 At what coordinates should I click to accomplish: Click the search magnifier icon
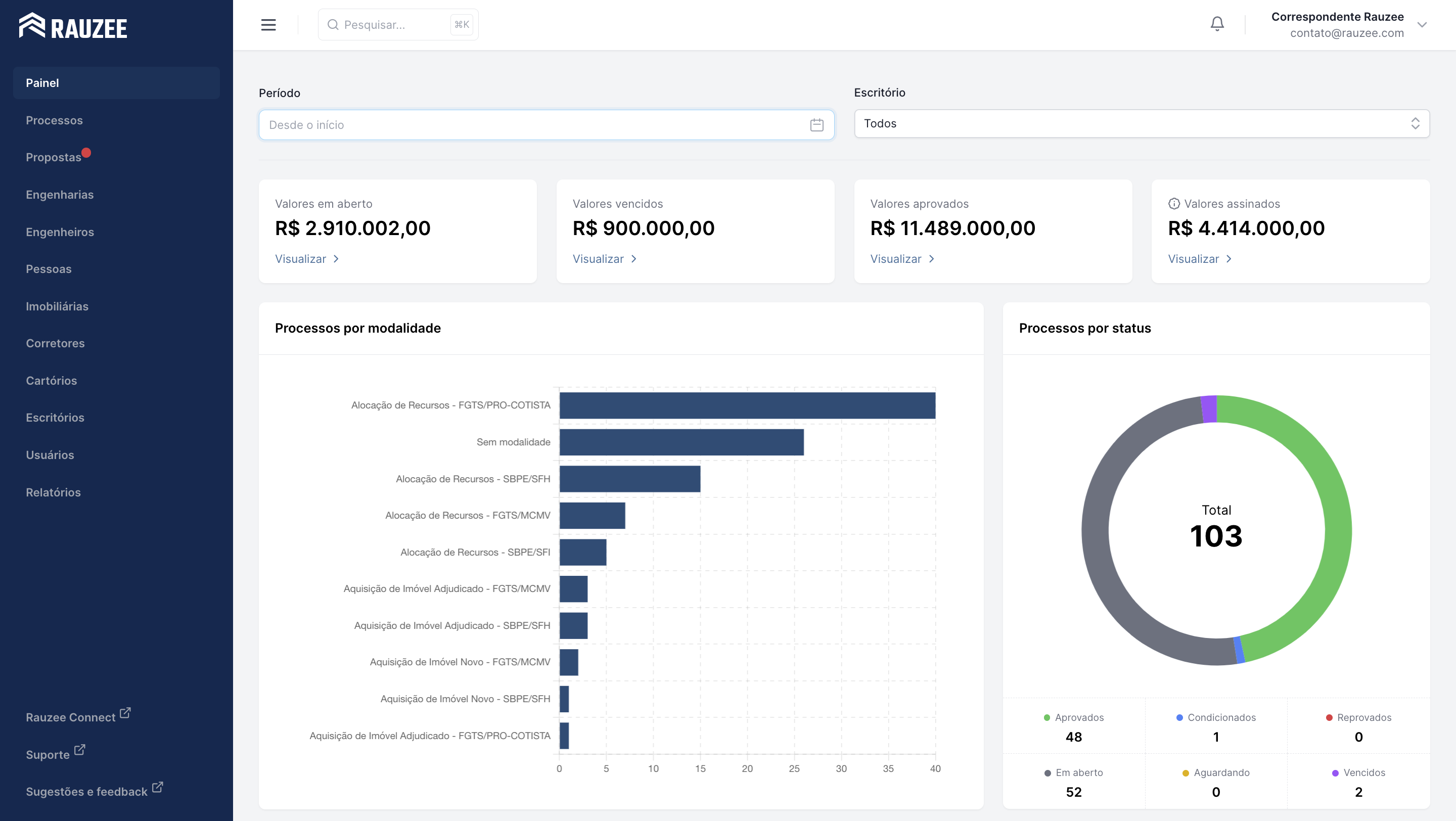pyautogui.click(x=333, y=25)
